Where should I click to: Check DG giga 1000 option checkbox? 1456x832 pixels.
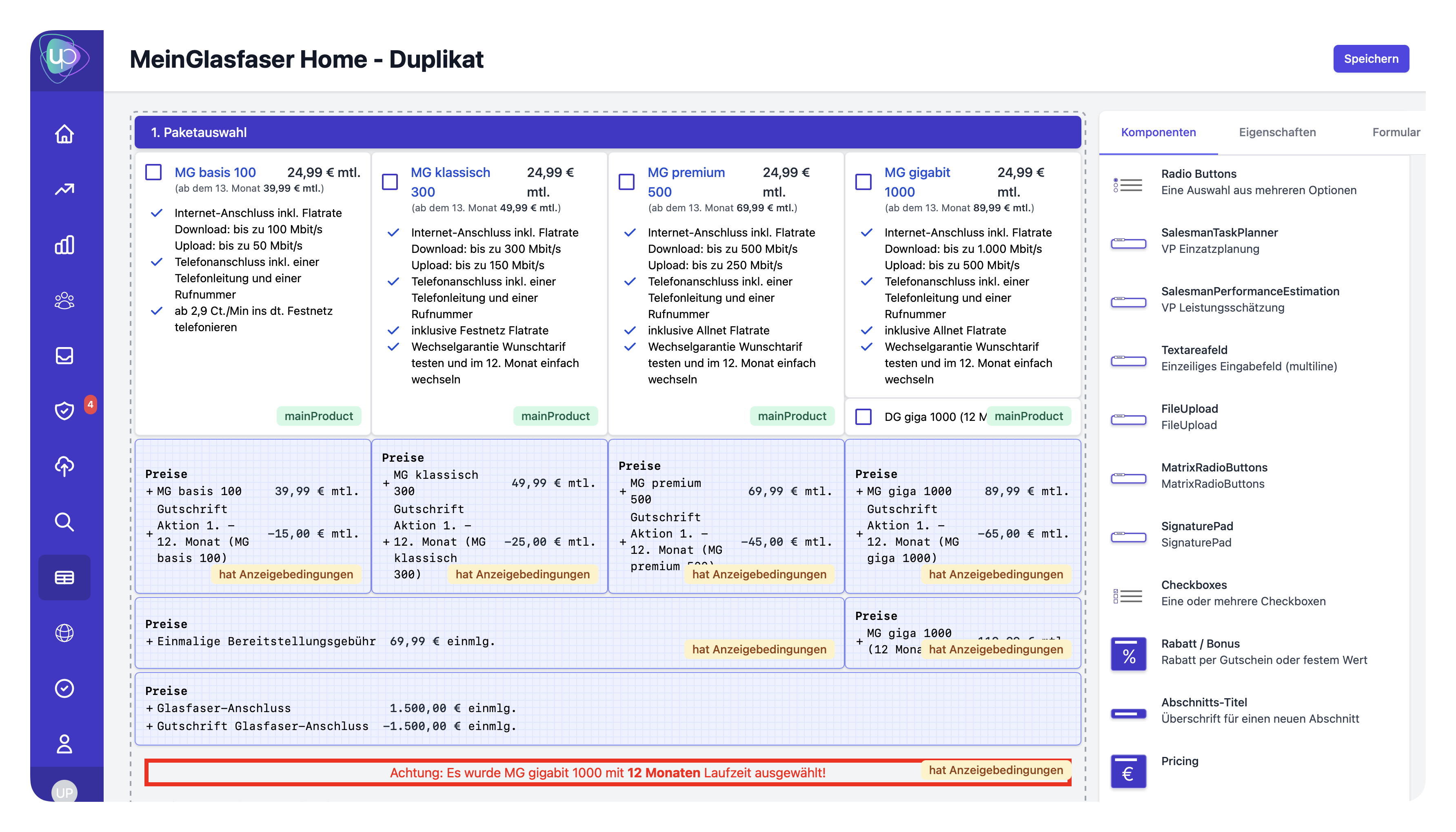[x=863, y=416]
